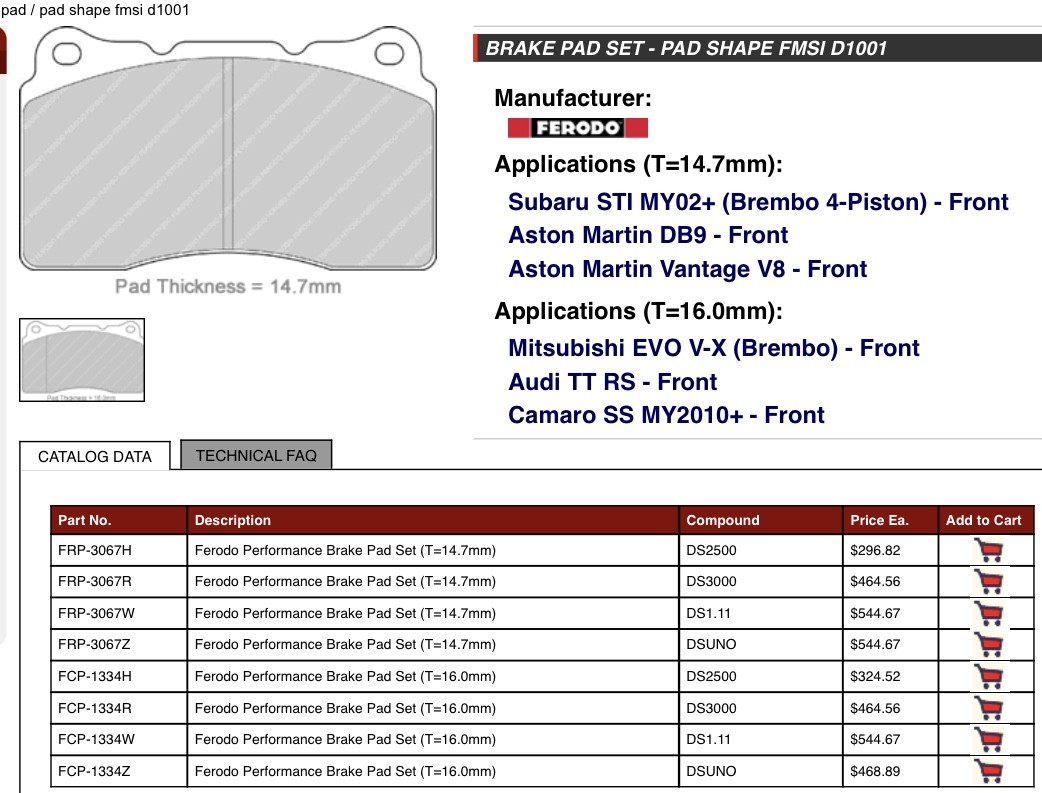The height and width of the screenshot is (793, 1042).
Task: Add FRP-3067R to cart
Action: 988,582
